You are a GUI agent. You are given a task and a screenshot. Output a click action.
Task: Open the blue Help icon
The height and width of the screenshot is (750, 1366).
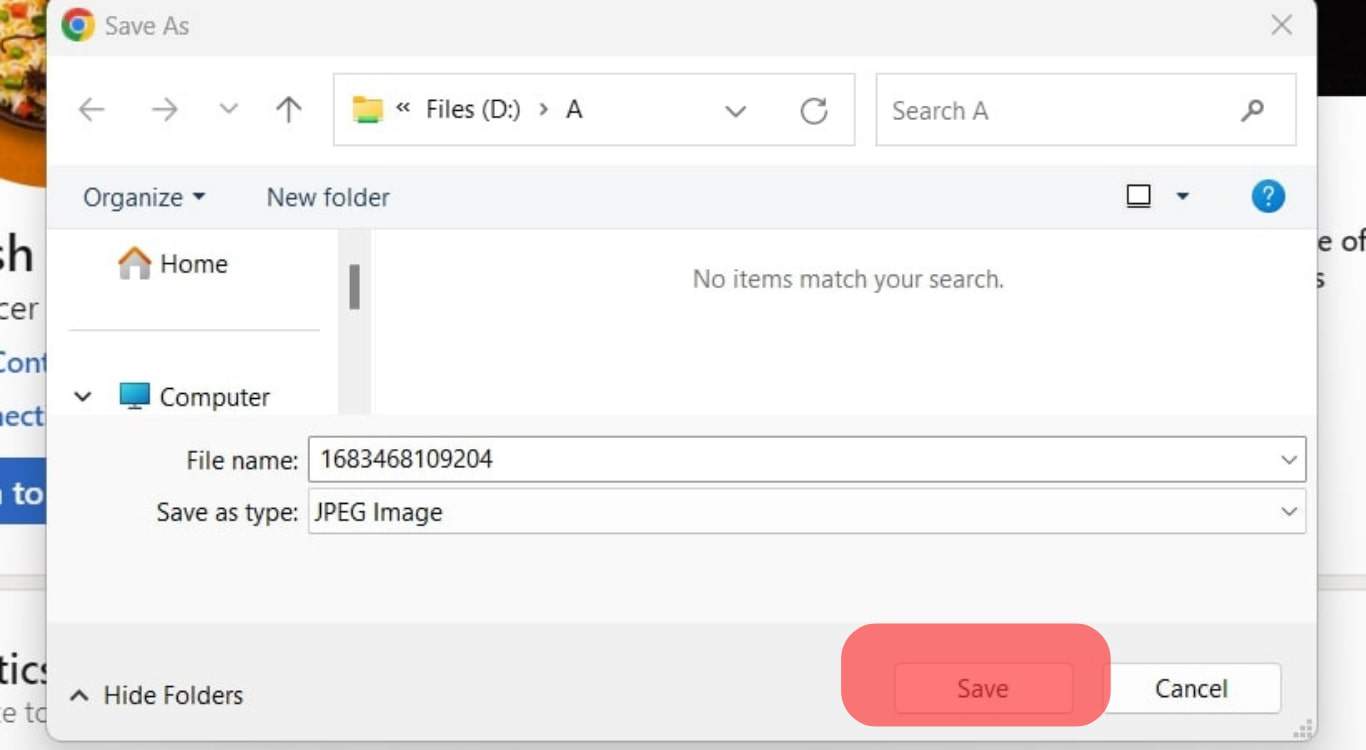(x=1267, y=196)
